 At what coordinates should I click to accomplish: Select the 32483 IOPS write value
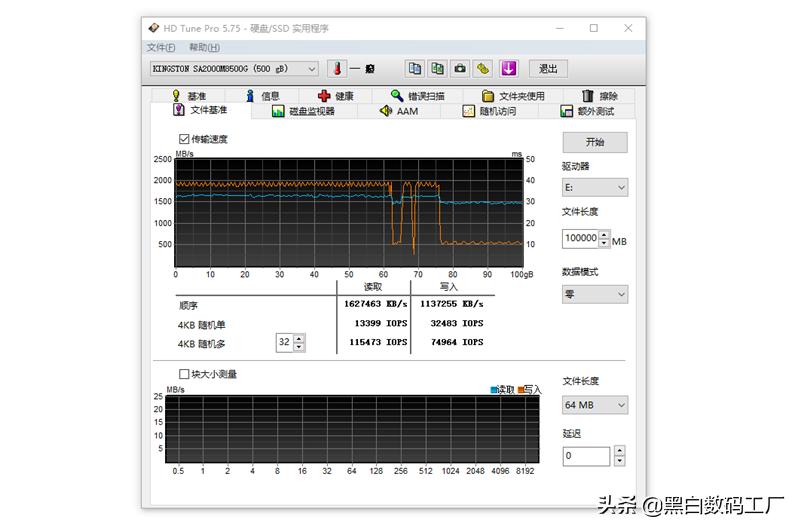(x=457, y=323)
